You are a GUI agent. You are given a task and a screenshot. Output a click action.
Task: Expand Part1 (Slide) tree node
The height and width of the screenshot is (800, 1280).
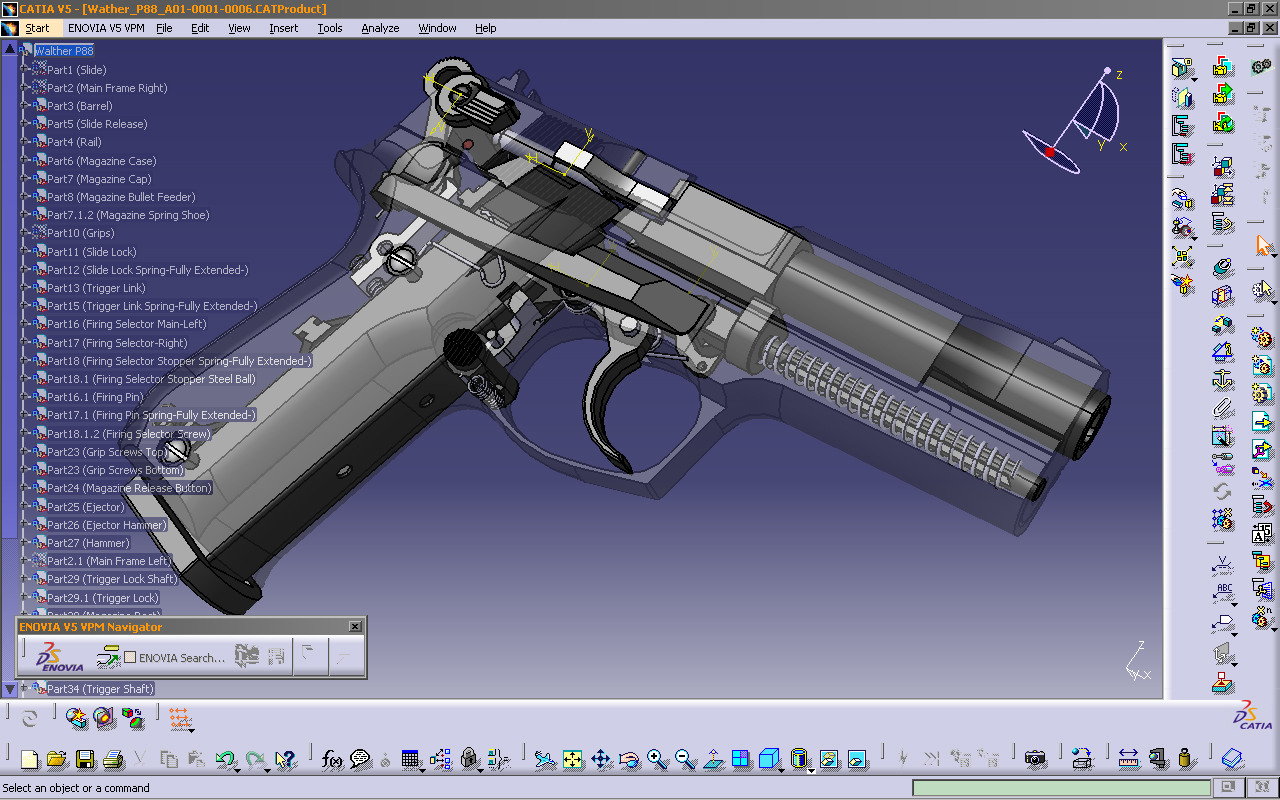(26, 70)
